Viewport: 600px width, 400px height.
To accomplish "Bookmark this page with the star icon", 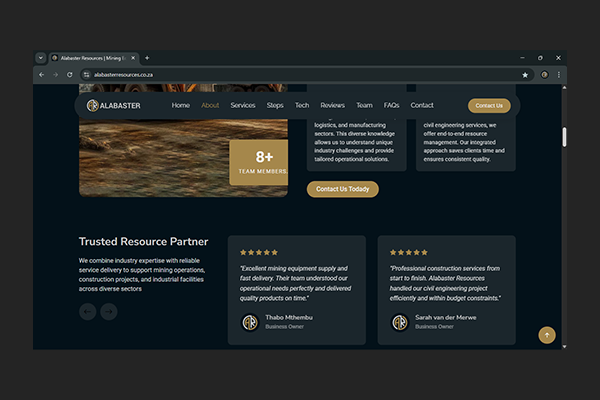I will coord(525,75).
